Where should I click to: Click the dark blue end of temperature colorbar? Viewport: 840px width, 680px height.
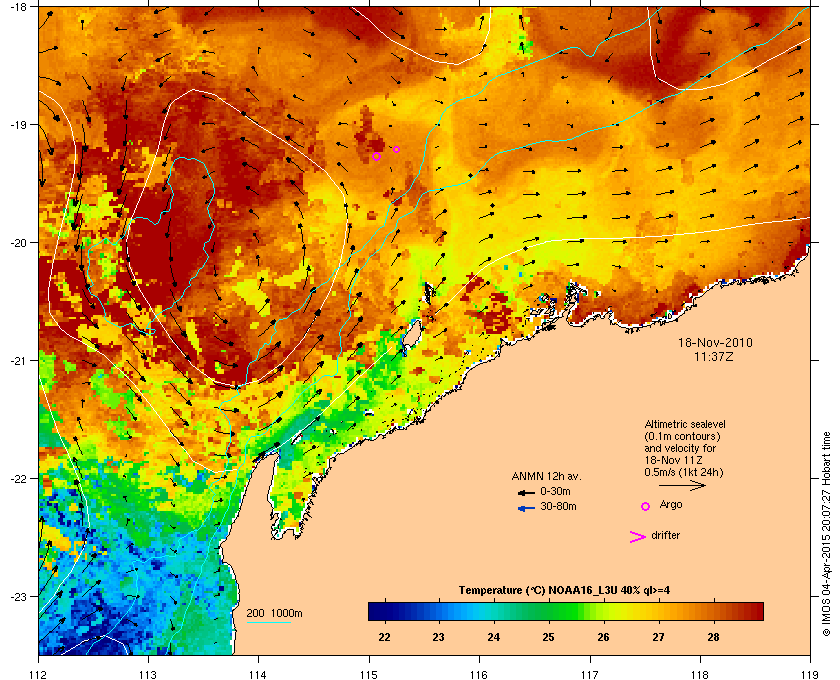[378, 611]
